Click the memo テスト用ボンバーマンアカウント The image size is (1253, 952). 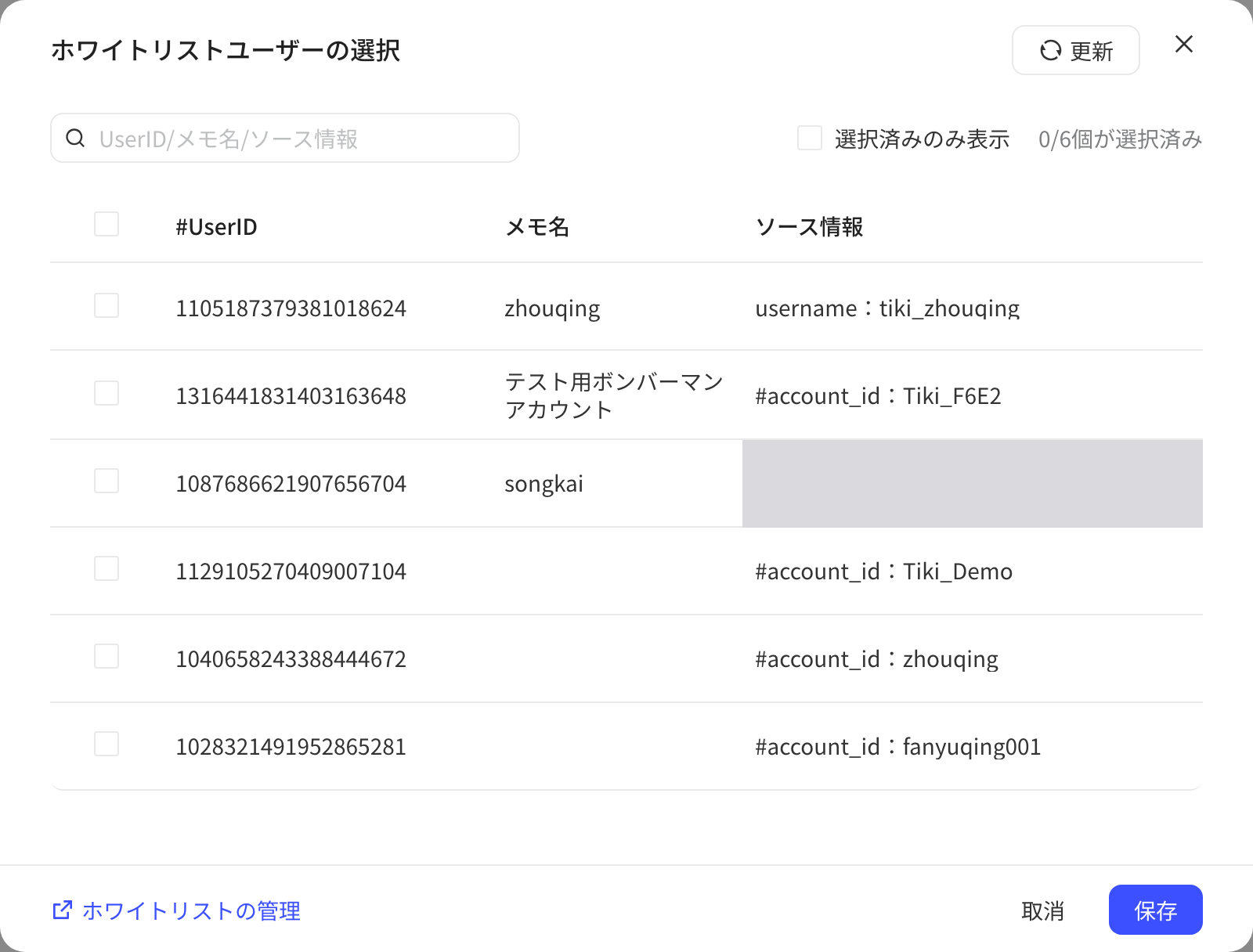[614, 395]
